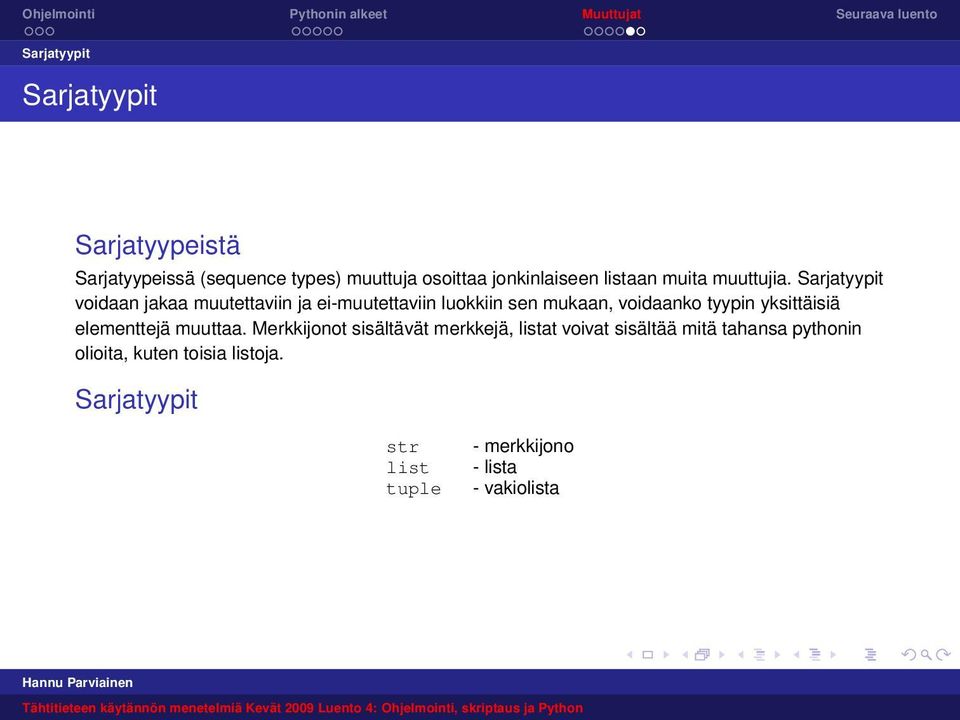Go to previous frame using arrow left of stacked frames icon

coord(685,654)
